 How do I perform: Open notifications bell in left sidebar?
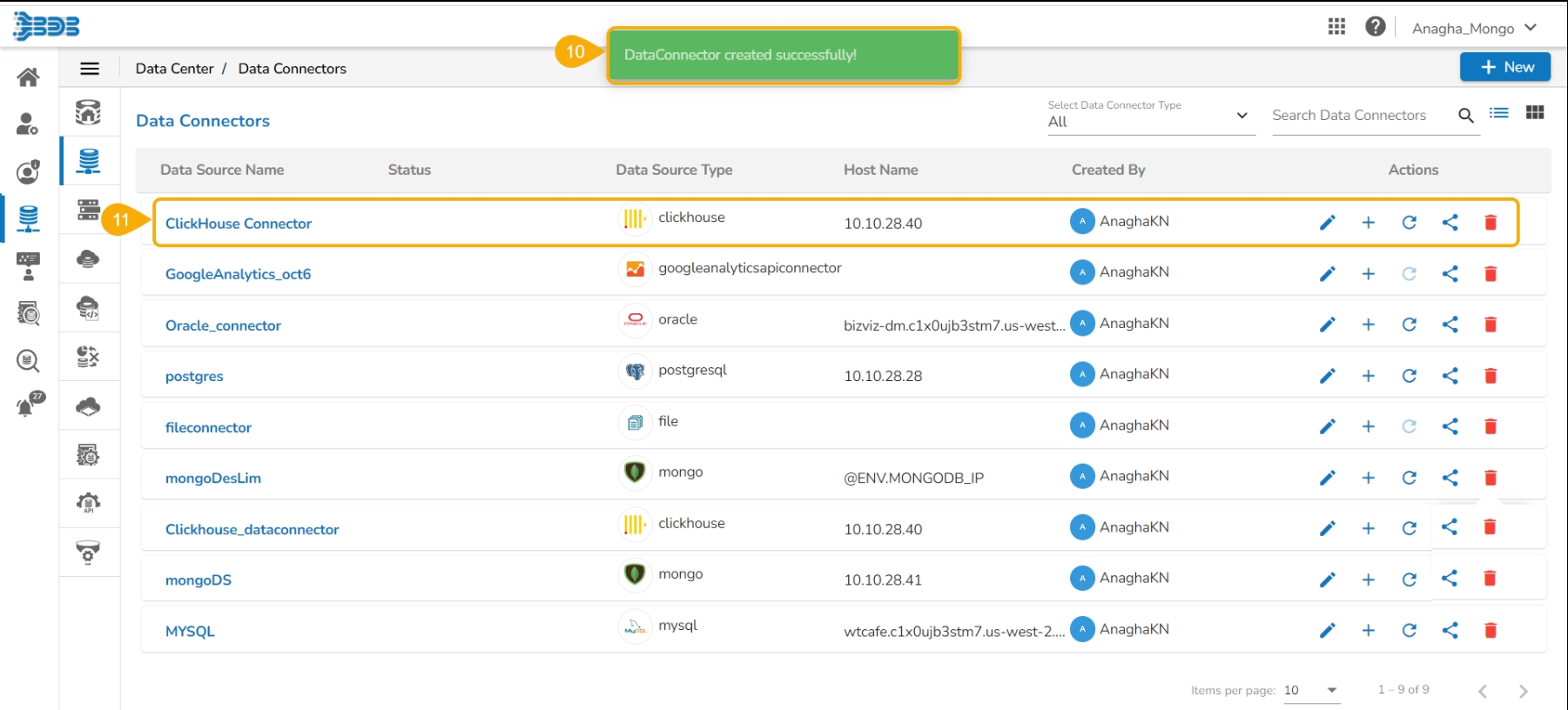(x=28, y=405)
